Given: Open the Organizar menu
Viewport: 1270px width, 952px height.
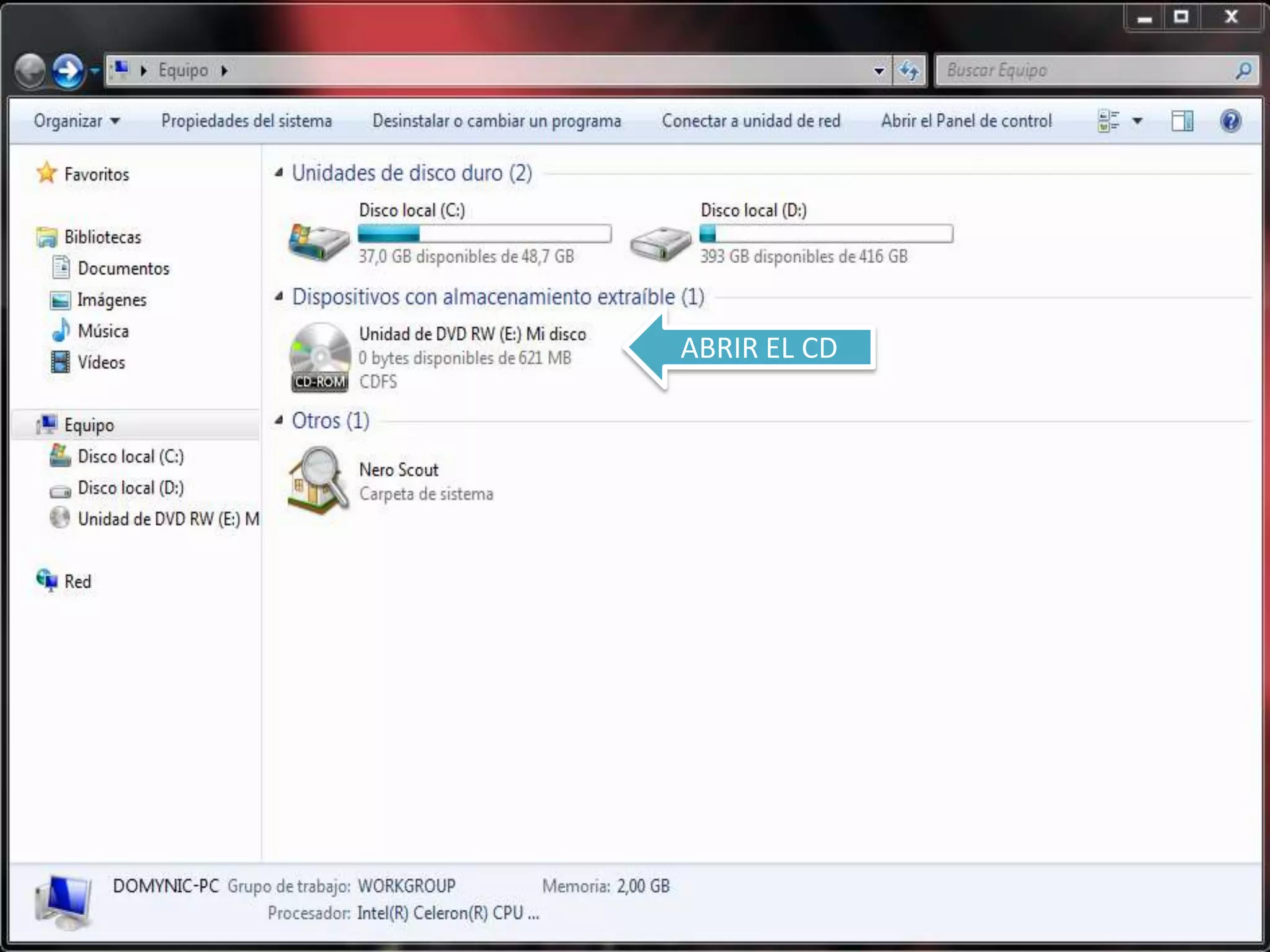Looking at the screenshot, I should pos(76,121).
